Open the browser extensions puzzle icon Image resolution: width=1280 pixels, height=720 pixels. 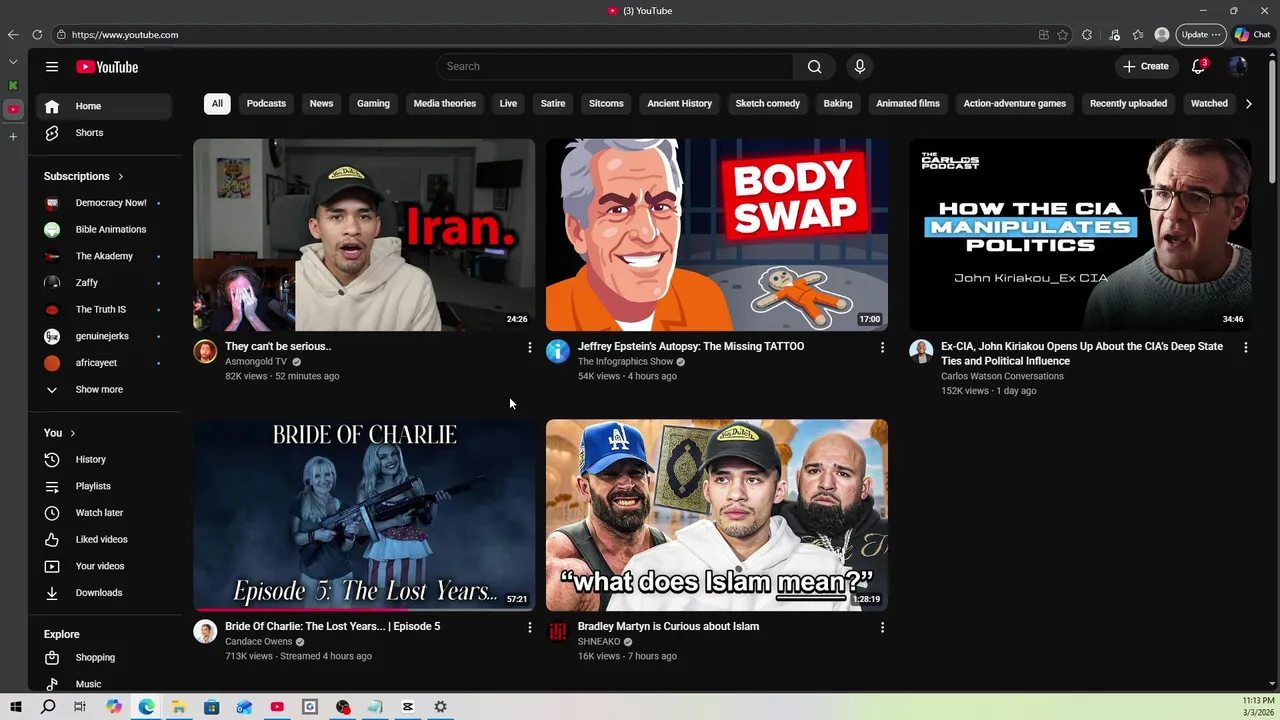click(1087, 35)
